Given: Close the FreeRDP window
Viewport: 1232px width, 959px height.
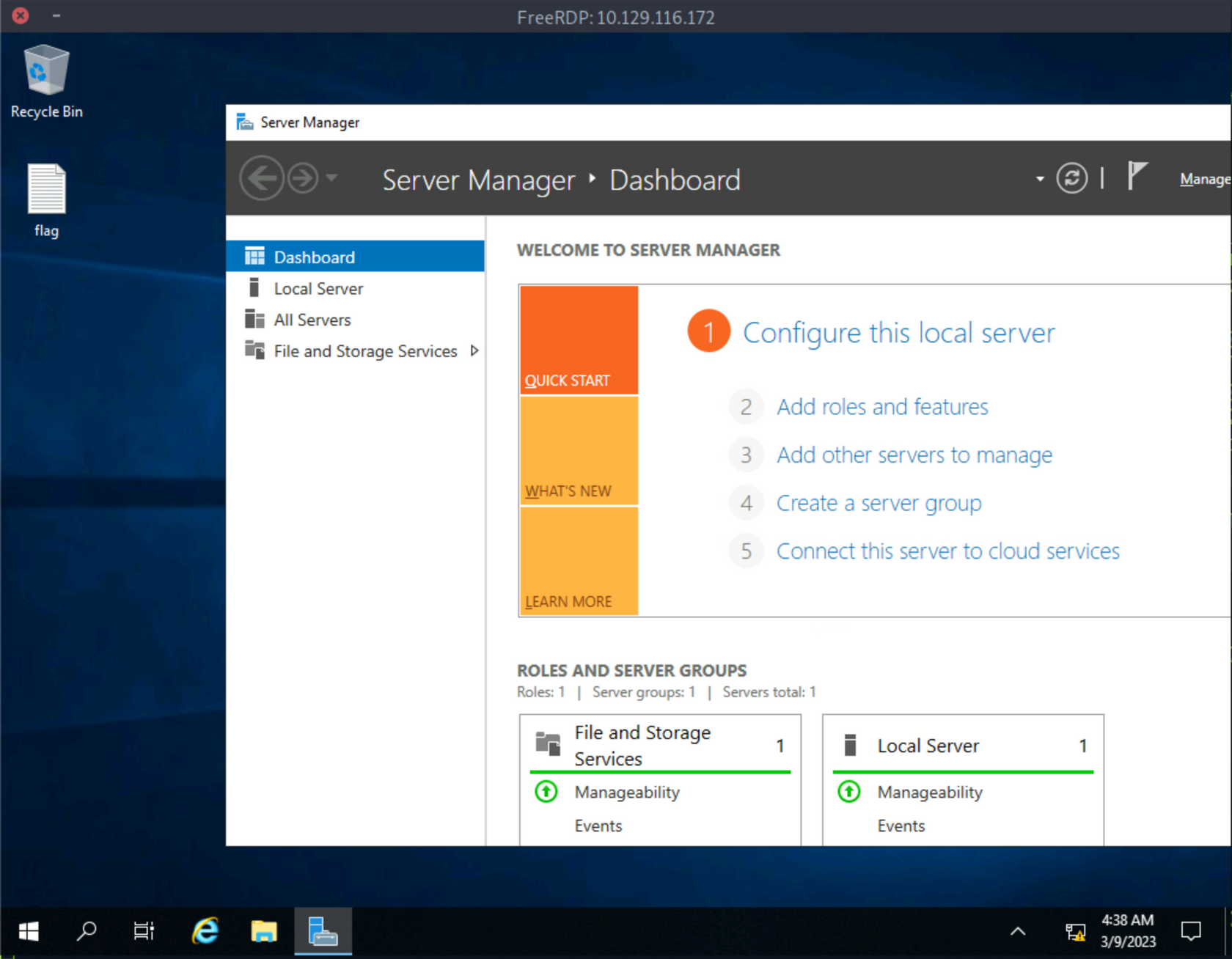Looking at the screenshot, I should 21,15.
